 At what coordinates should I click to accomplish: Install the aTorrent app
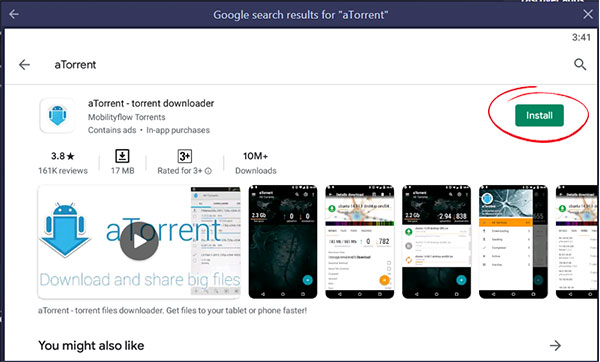pos(539,115)
